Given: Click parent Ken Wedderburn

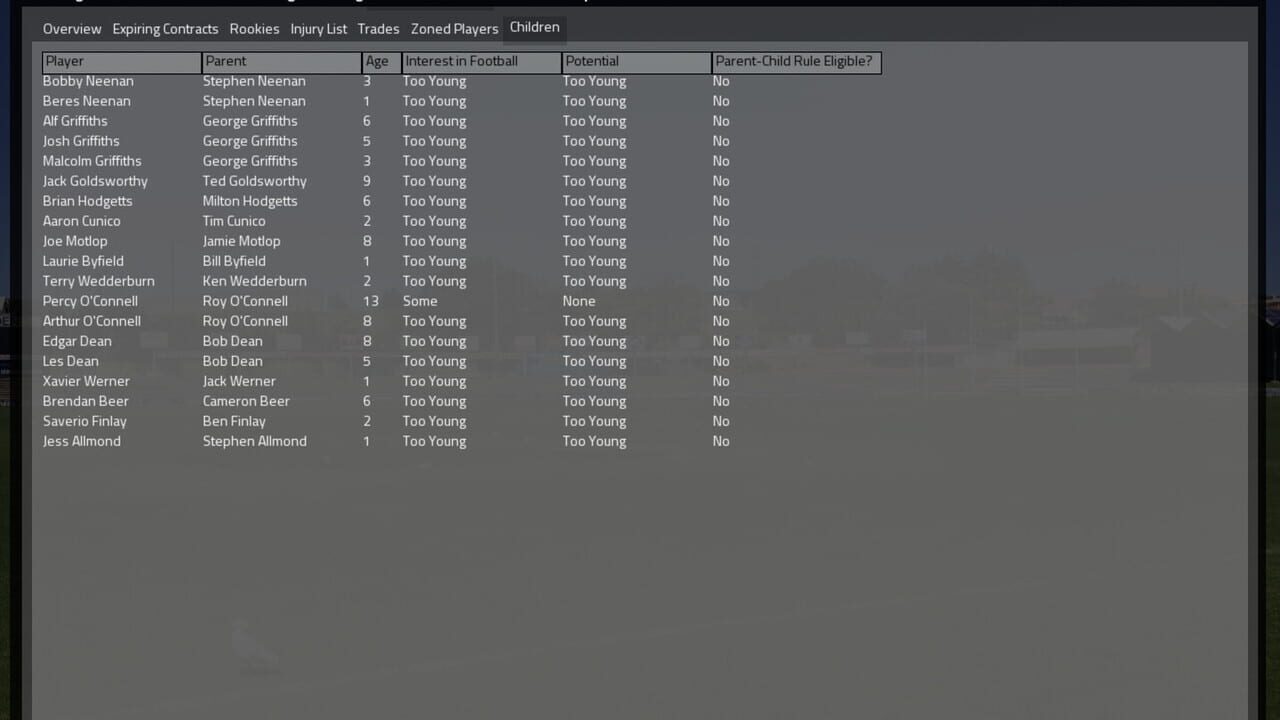Looking at the screenshot, I should click(x=255, y=281).
